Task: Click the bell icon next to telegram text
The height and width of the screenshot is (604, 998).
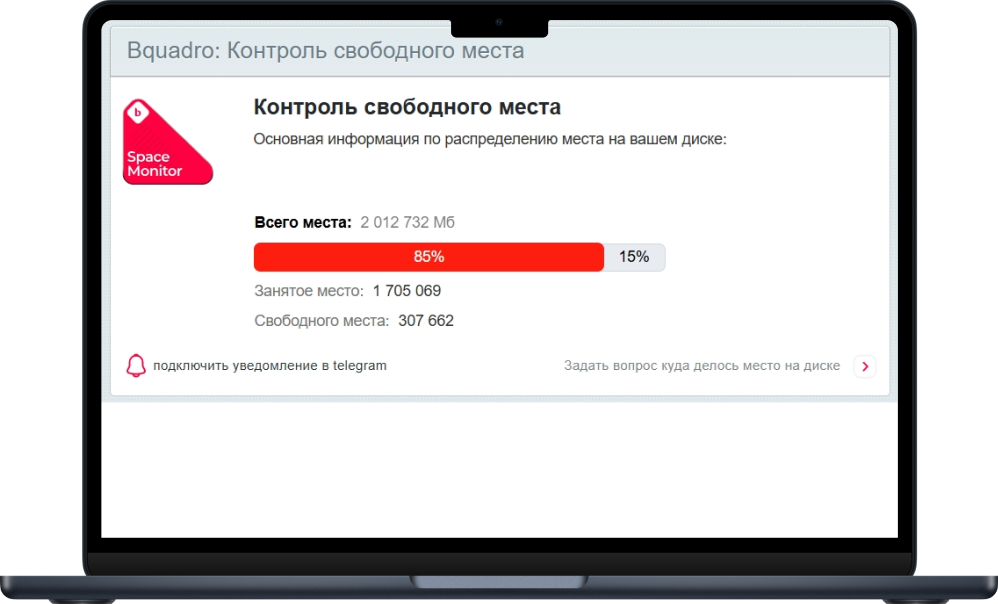Action: [x=135, y=365]
